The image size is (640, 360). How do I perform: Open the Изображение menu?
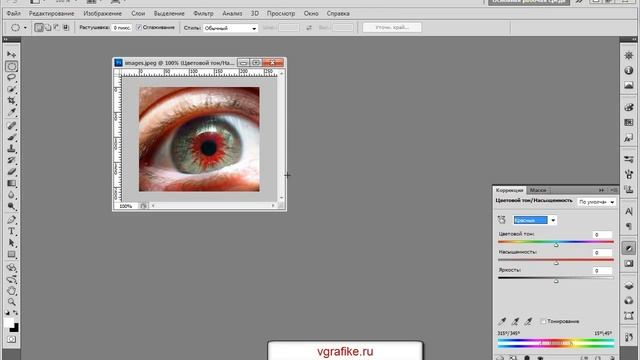coord(102,13)
